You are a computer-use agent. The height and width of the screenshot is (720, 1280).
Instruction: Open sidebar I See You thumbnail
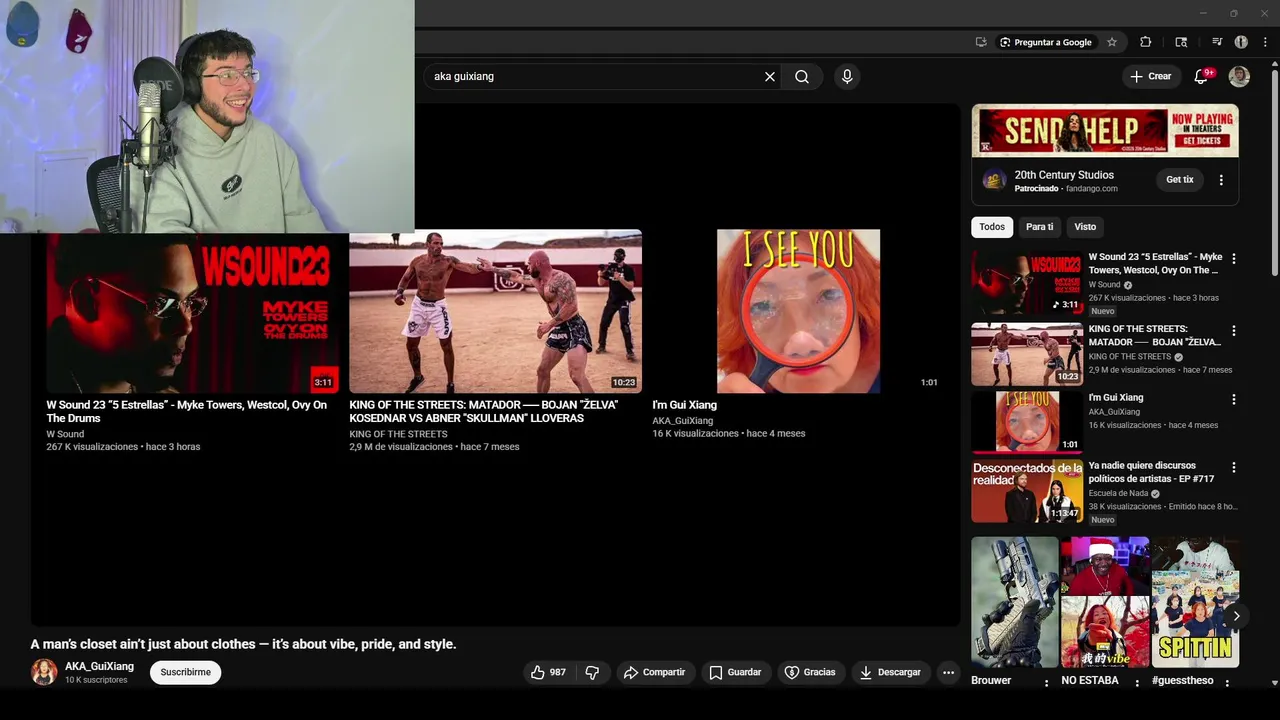[x=1027, y=422]
